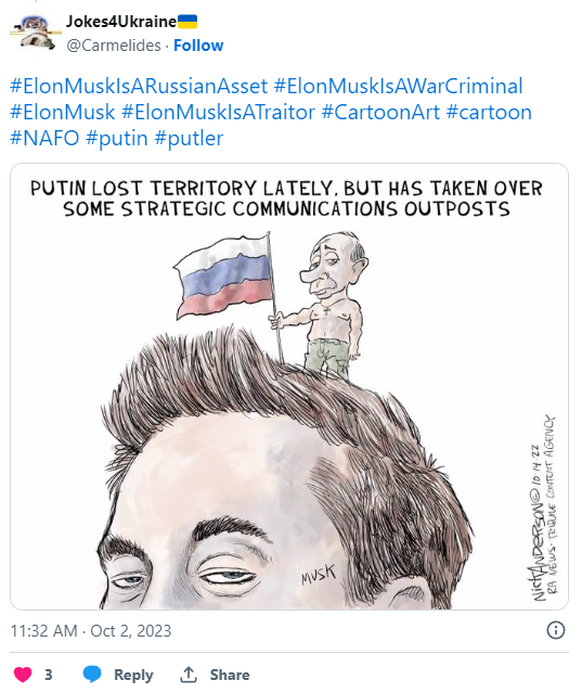Click the Reply text label
This screenshot has width=582, height=693.
pos(133,674)
